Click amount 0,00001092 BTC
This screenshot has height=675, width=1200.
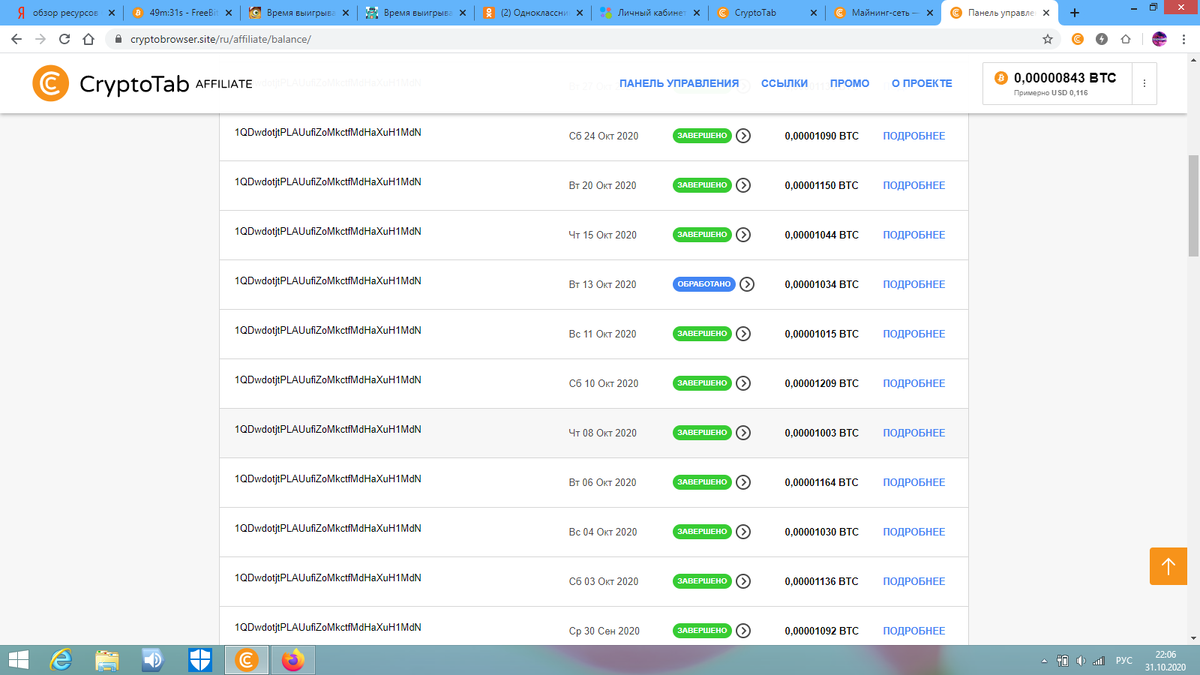coord(821,631)
